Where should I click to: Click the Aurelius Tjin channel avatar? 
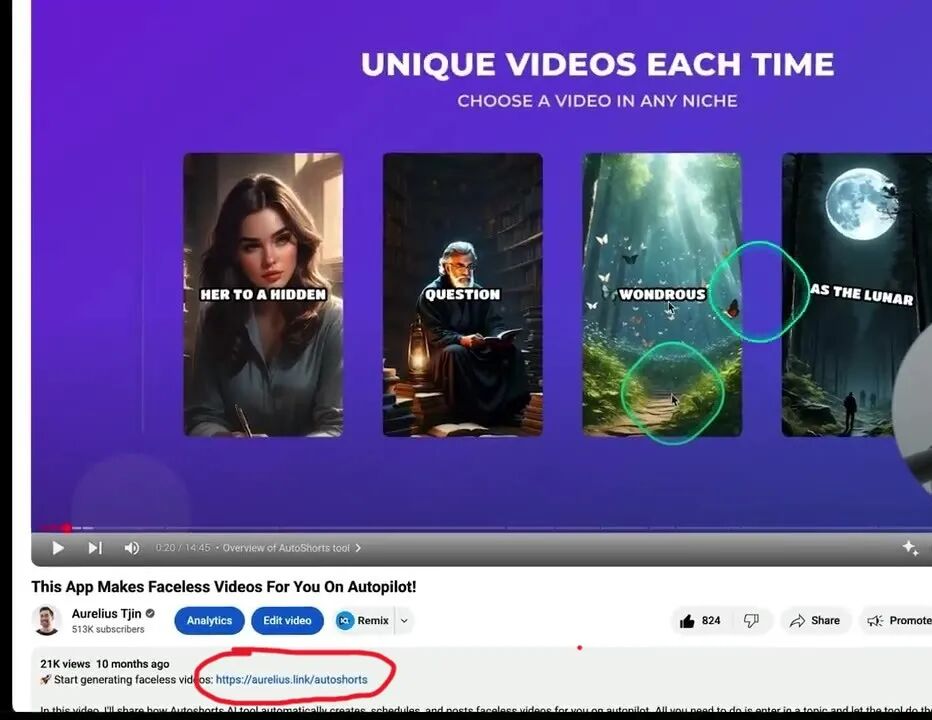47,620
